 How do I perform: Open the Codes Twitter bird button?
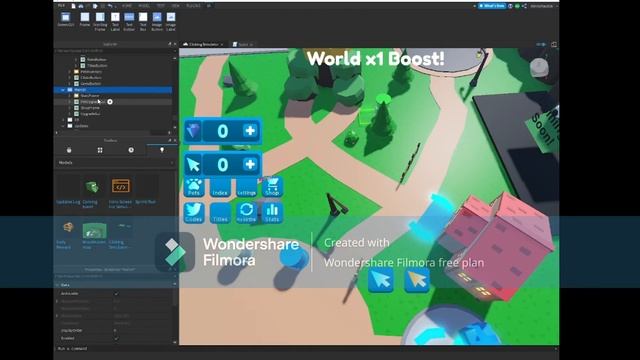pos(194,213)
